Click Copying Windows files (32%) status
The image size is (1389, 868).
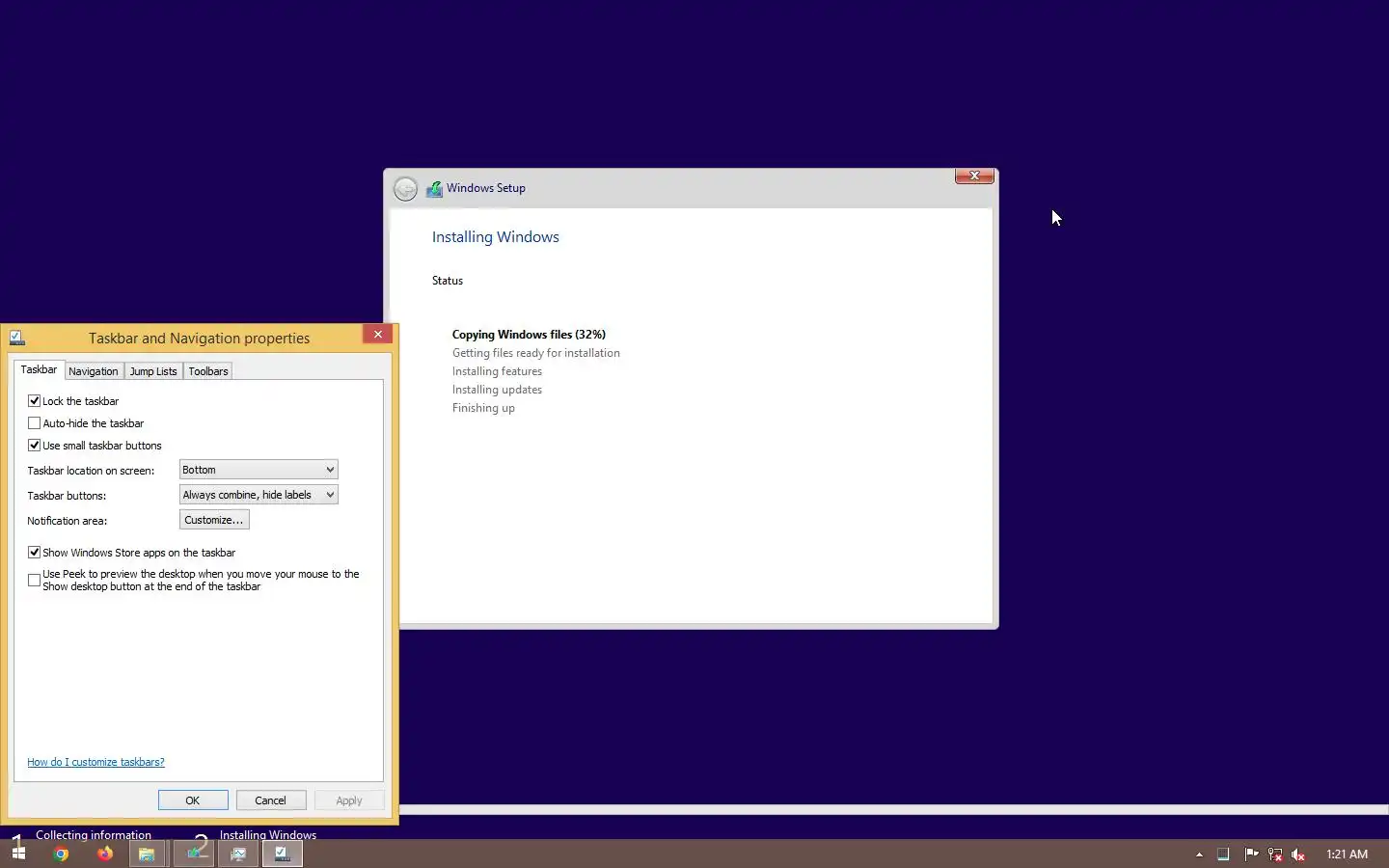pyautogui.click(x=529, y=335)
